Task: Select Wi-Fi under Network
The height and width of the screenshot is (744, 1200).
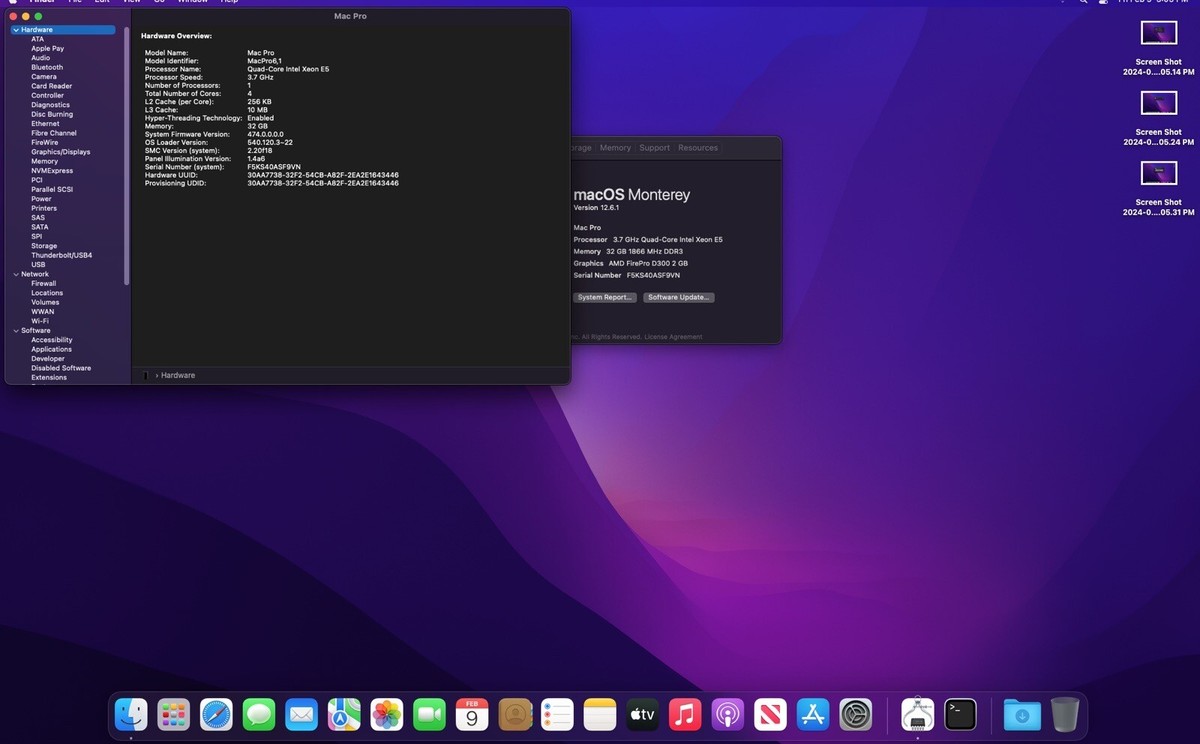Action: tap(40, 321)
